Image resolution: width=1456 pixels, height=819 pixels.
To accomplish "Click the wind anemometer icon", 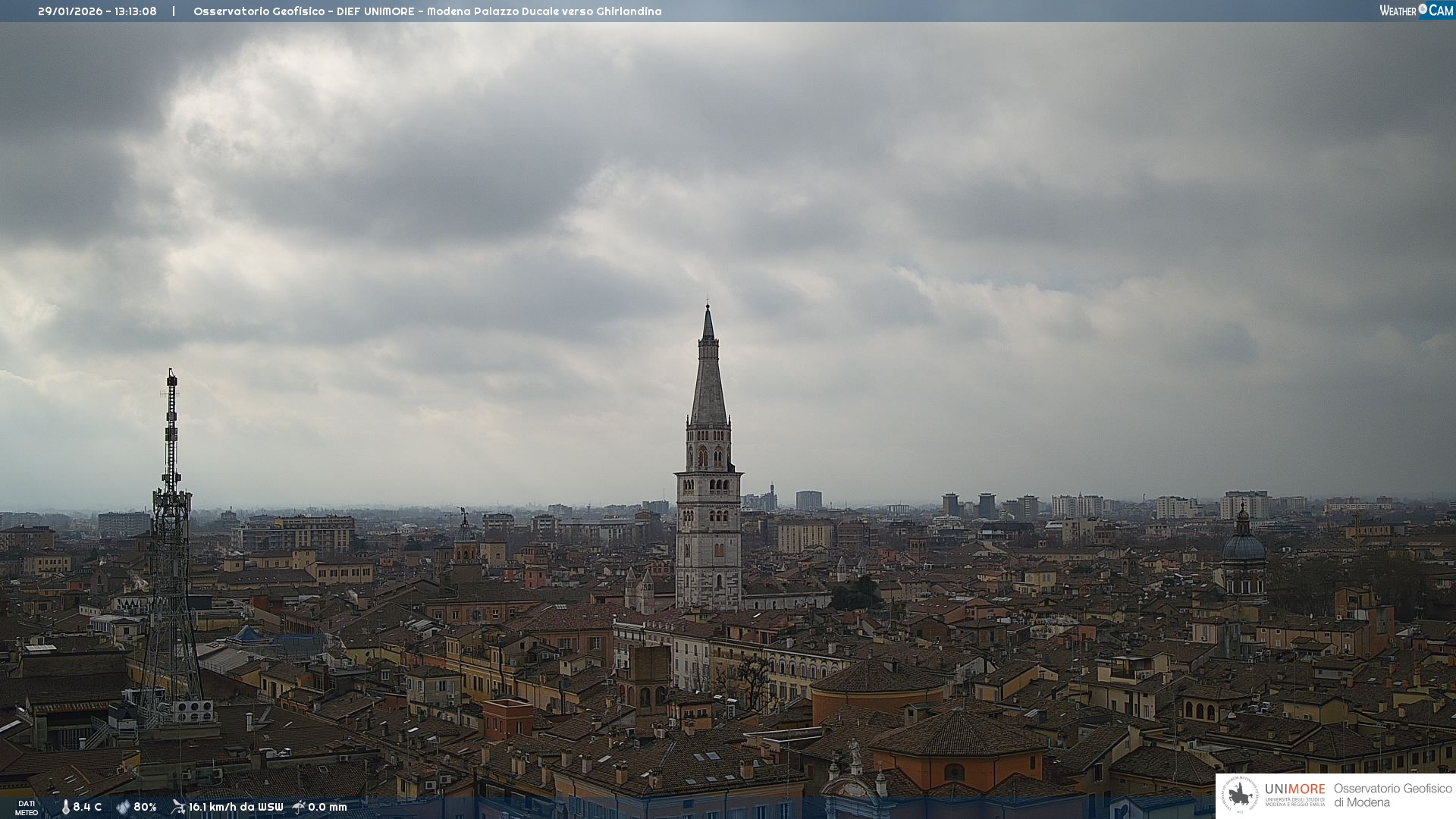I will click(x=178, y=807).
